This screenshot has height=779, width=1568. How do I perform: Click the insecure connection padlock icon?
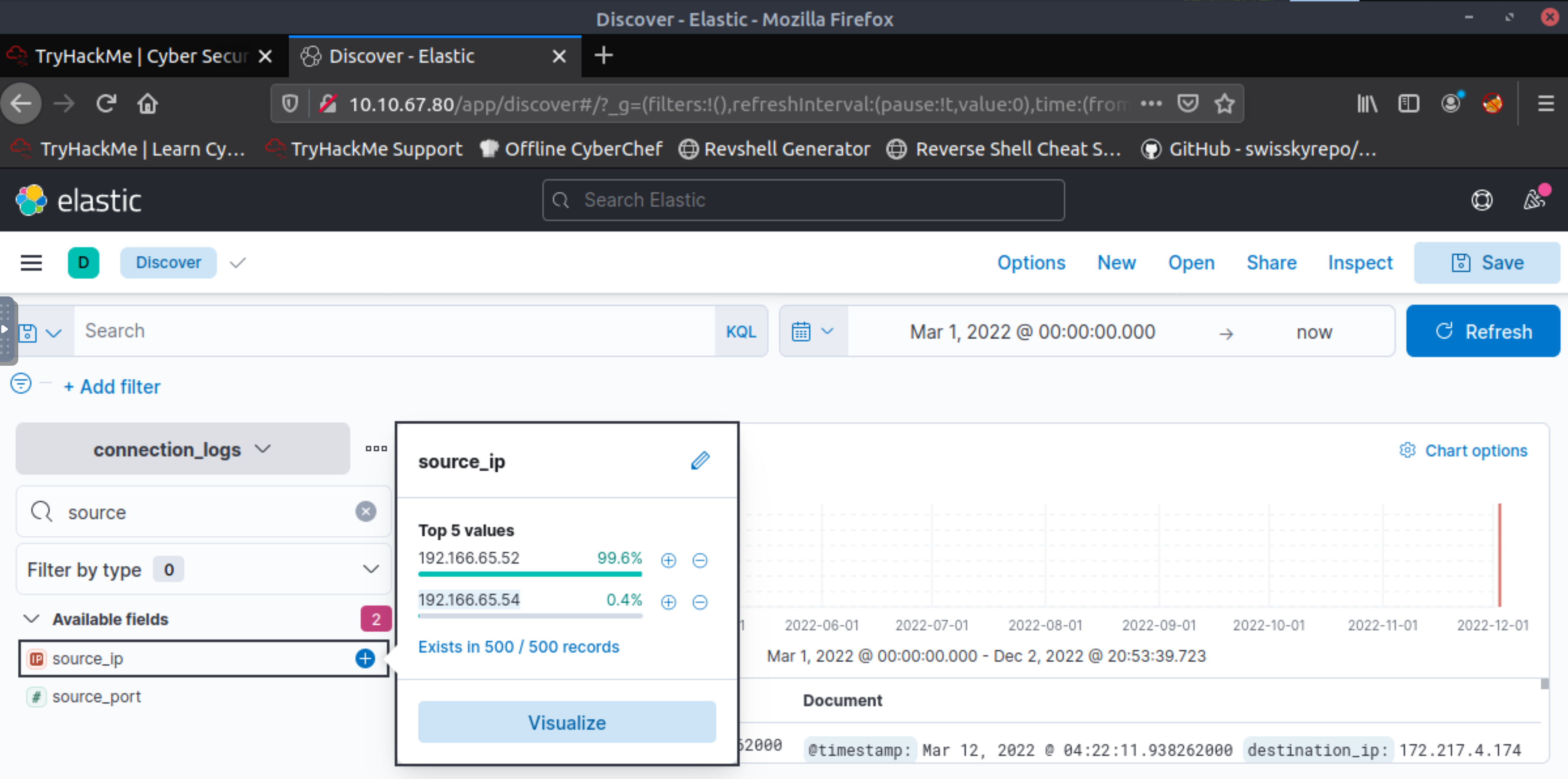coord(328,104)
